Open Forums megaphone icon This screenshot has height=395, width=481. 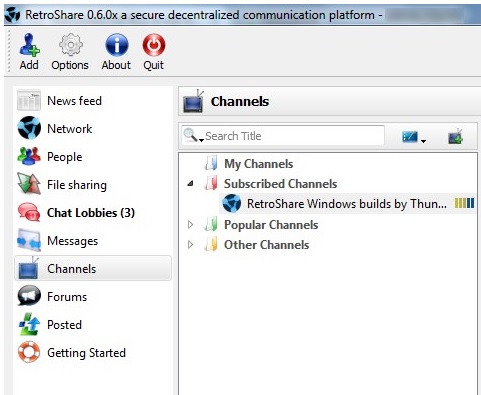(x=29, y=296)
